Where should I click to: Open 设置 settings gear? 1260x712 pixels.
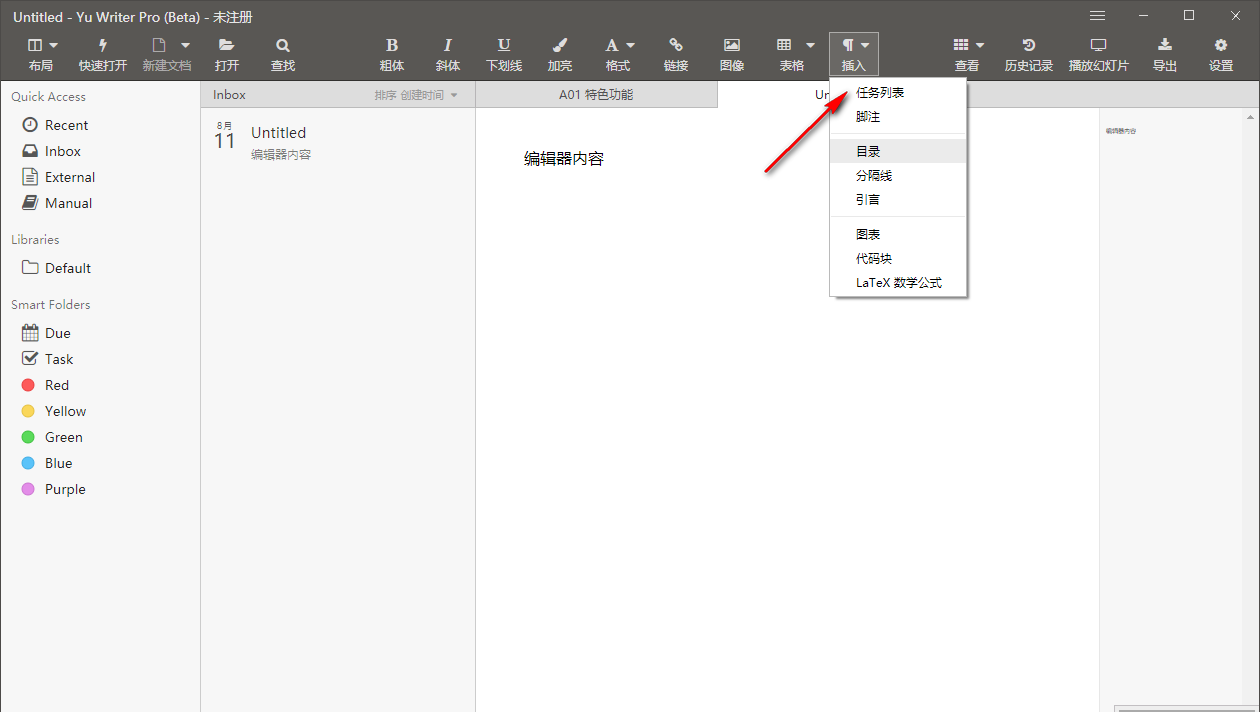[1221, 45]
